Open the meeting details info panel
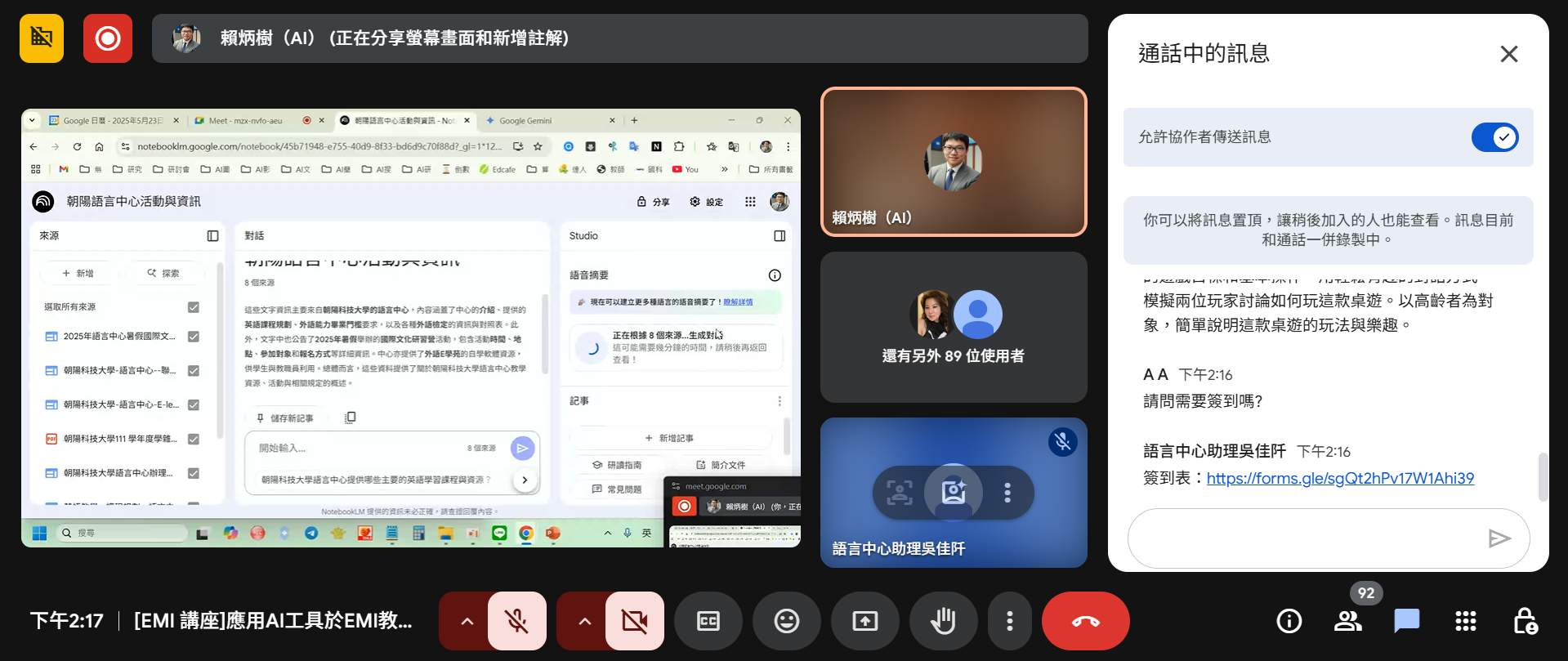 pyautogui.click(x=1289, y=621)
